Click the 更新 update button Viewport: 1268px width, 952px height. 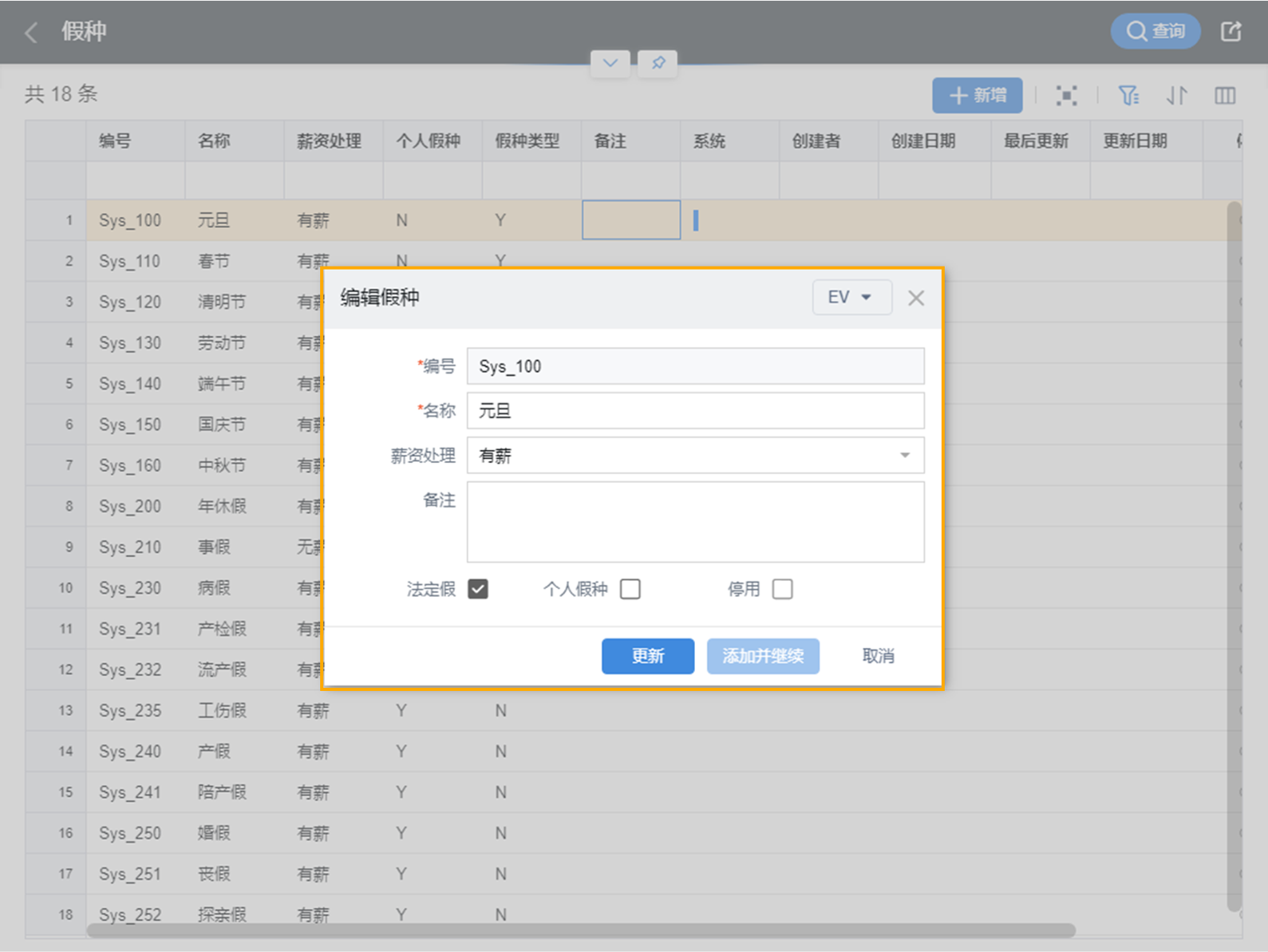click(x=648, y=656)
